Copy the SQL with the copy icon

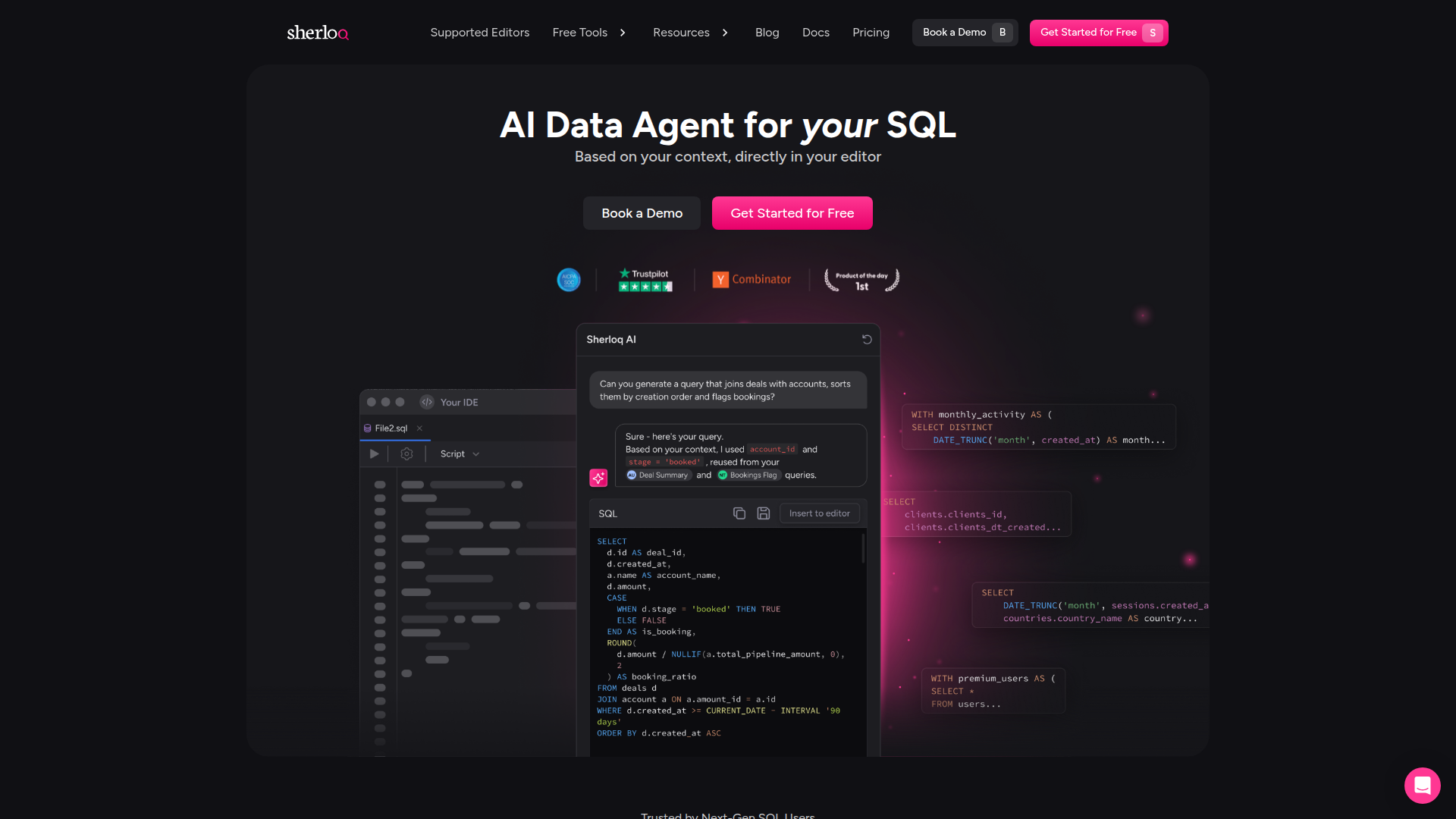click(739, 513)
